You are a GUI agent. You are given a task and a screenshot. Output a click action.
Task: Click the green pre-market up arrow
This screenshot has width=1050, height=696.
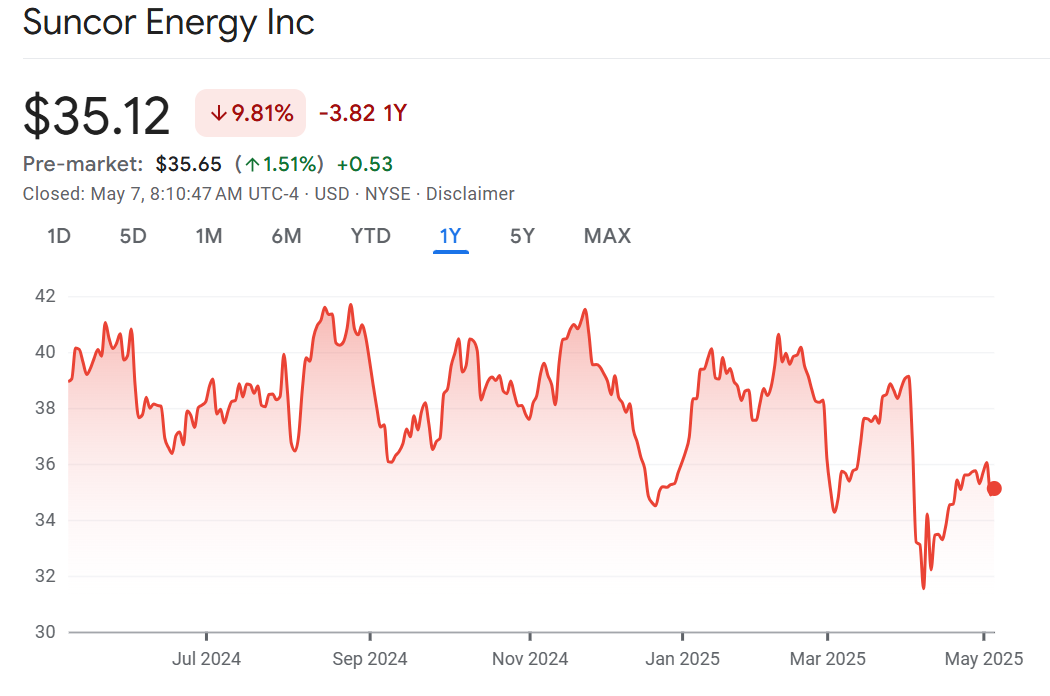pos(253,164)
